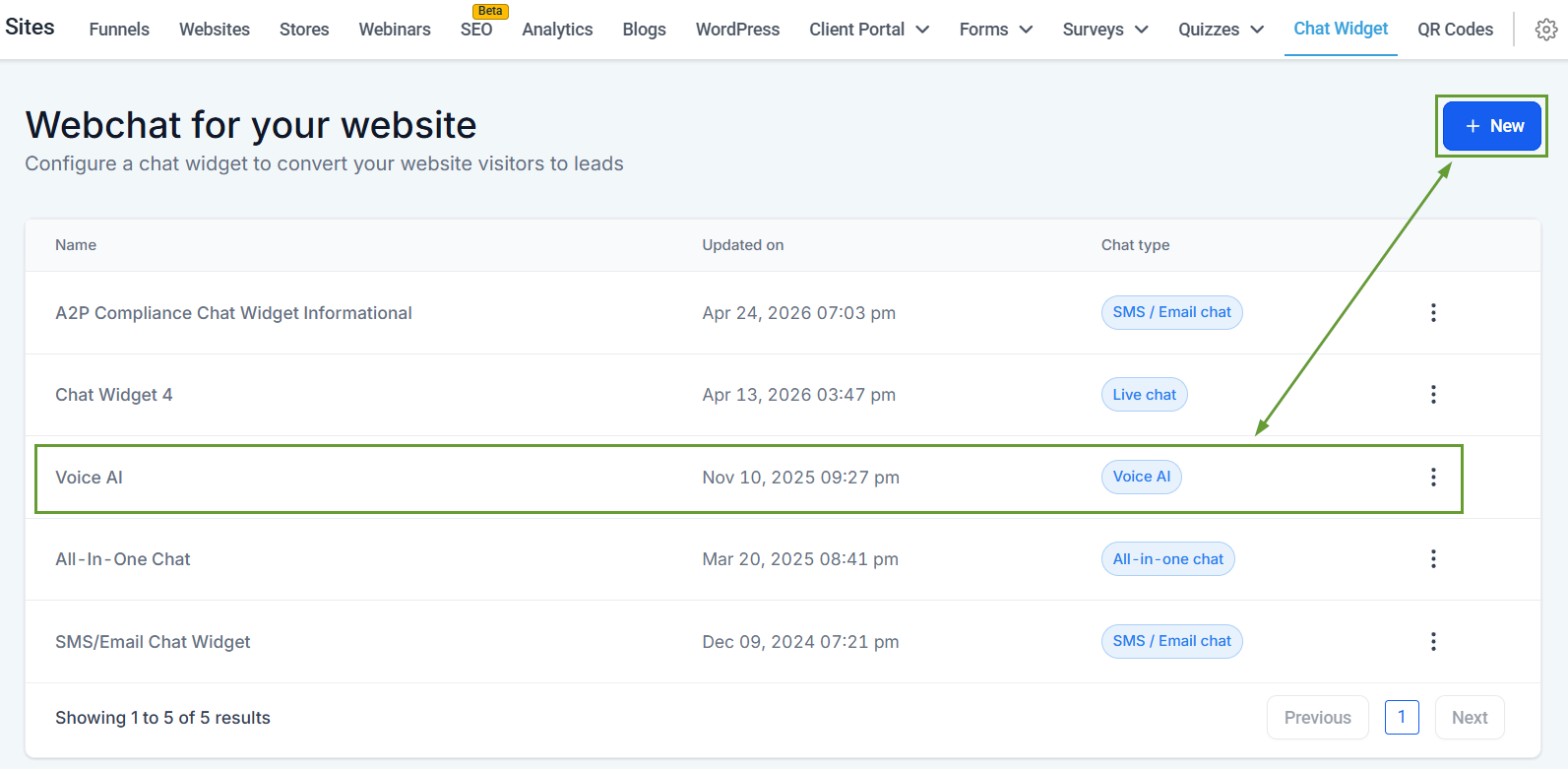Open the settings gear icon
This screenshot has width=1568, height=769.
tap(1546, 30)
